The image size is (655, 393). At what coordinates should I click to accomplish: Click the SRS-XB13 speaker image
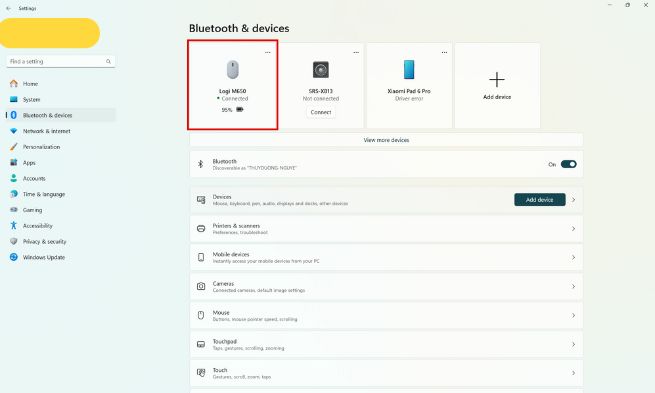(x=321, y=69)
